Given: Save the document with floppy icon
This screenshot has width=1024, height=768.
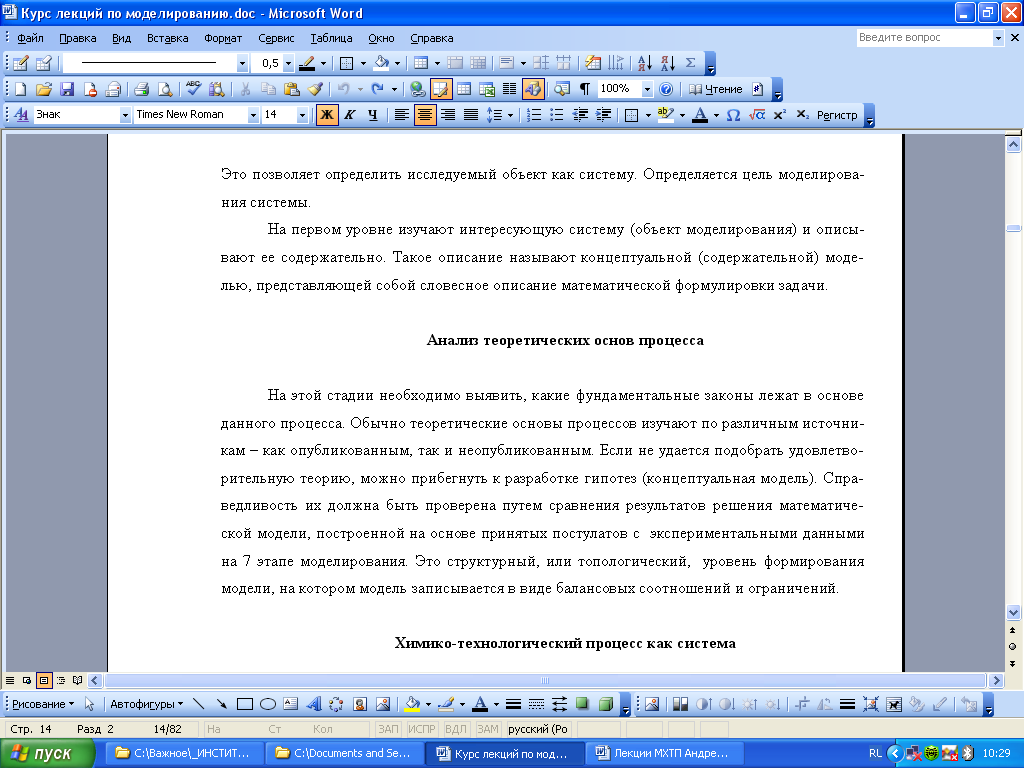Looking at the screenshot, I should [x=67, y=89].
